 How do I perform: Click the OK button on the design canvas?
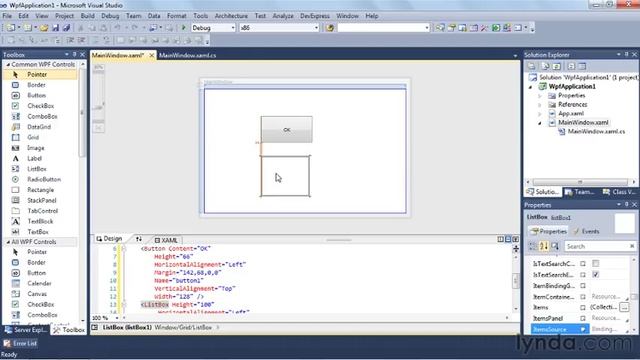[287, 129]
